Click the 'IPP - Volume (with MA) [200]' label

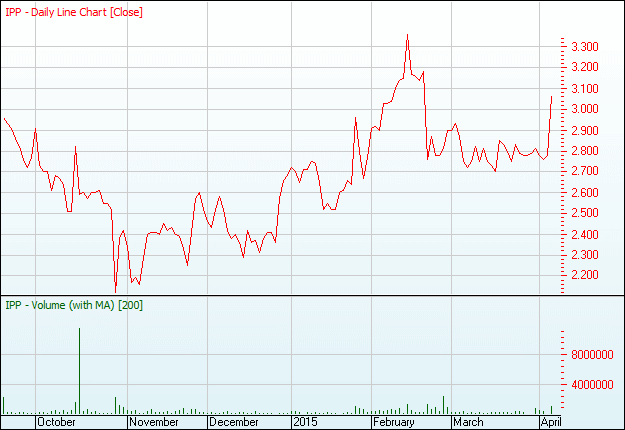tap(74, 305)
